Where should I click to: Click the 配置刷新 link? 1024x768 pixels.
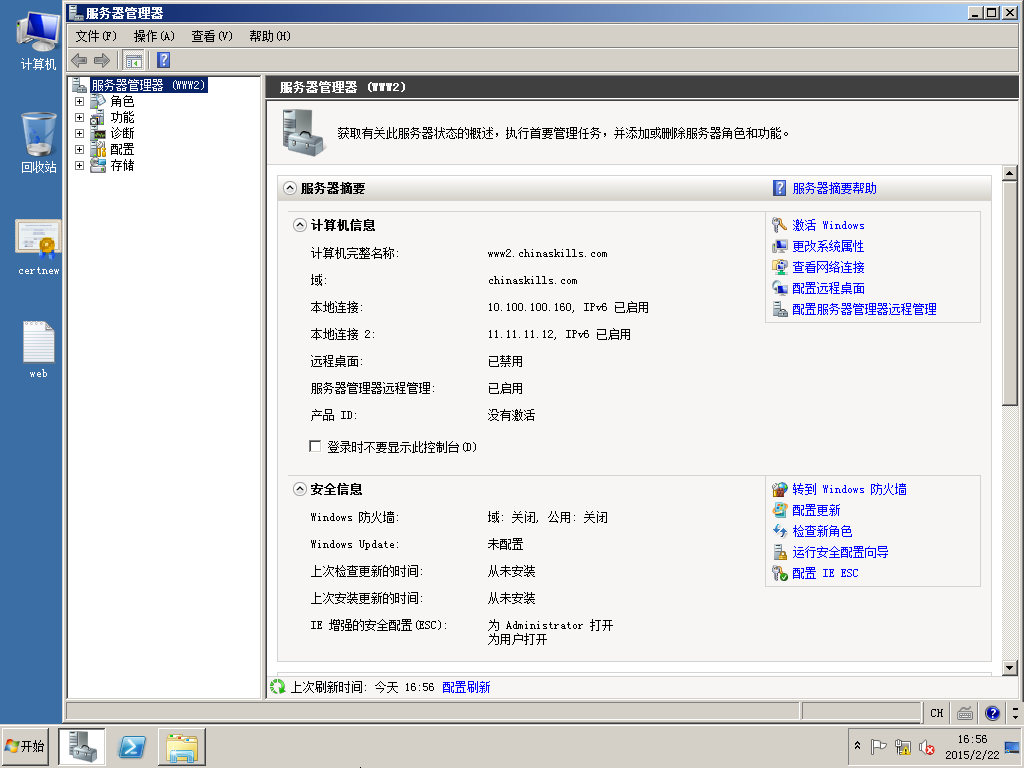(x=466, y=687)
